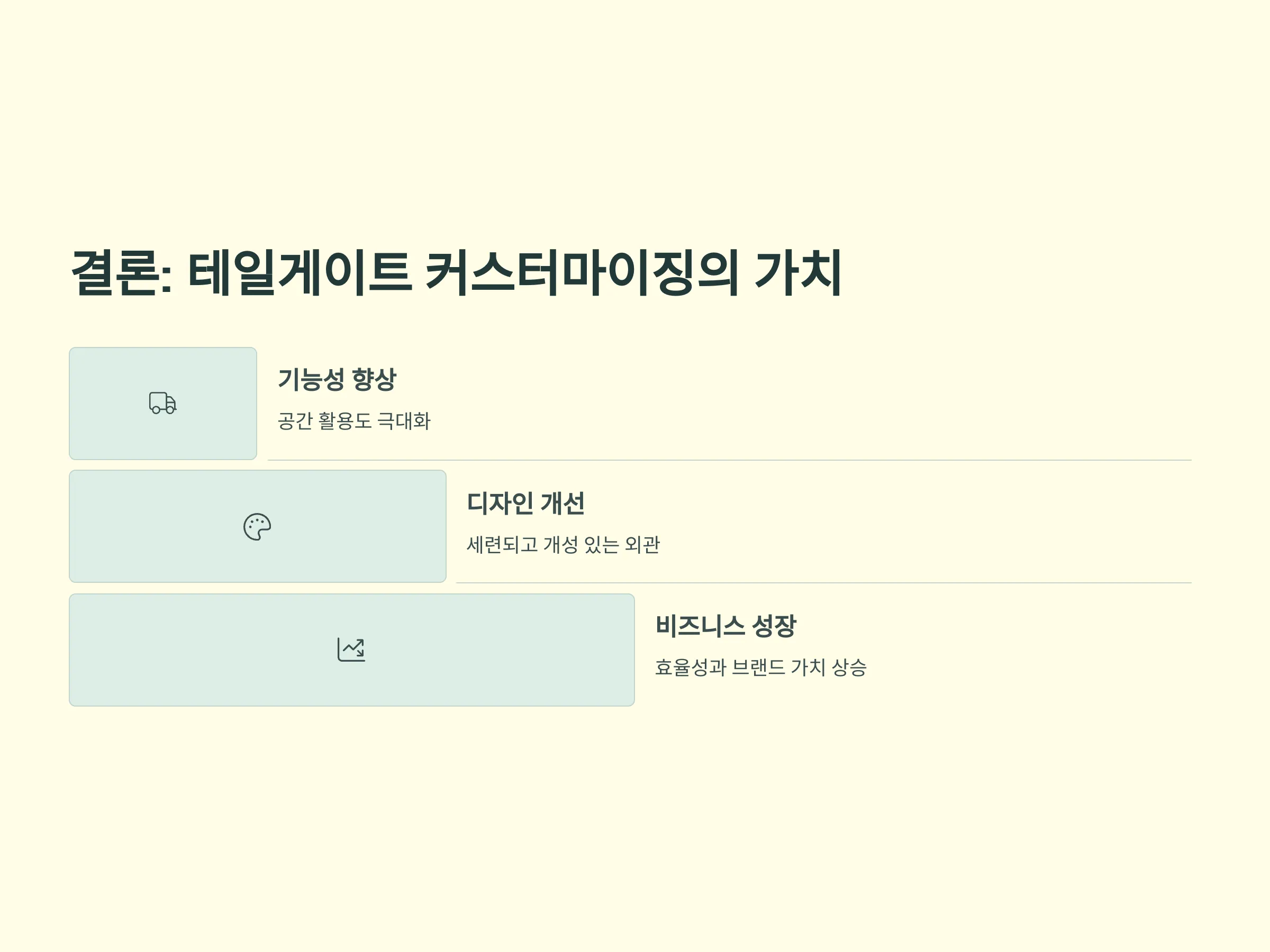Select the heading 기능성 향상
Viewport: 1270px width, 952px height.
pos(337,379)
